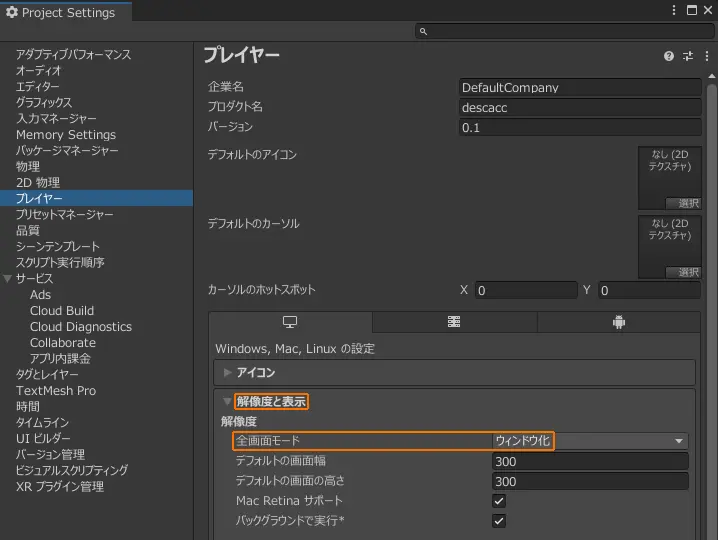Click the Project Settings gear icon
Viewport: 718px width, 540px height.
click(x=12, y=13)
